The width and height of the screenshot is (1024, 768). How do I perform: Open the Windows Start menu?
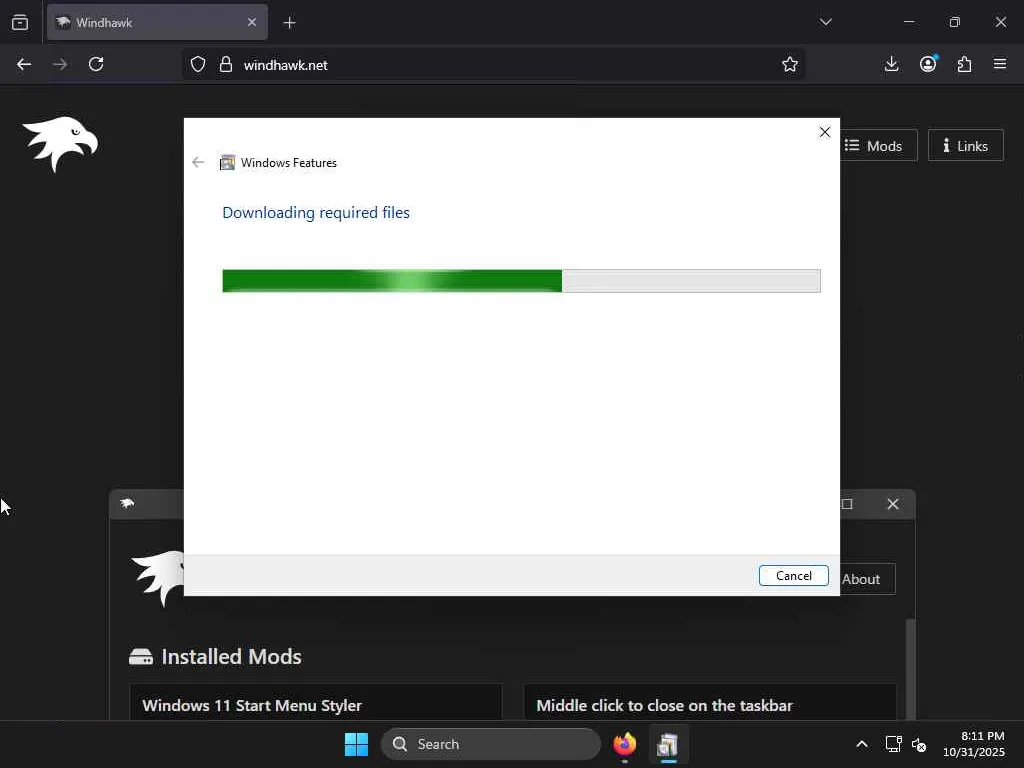357,744
